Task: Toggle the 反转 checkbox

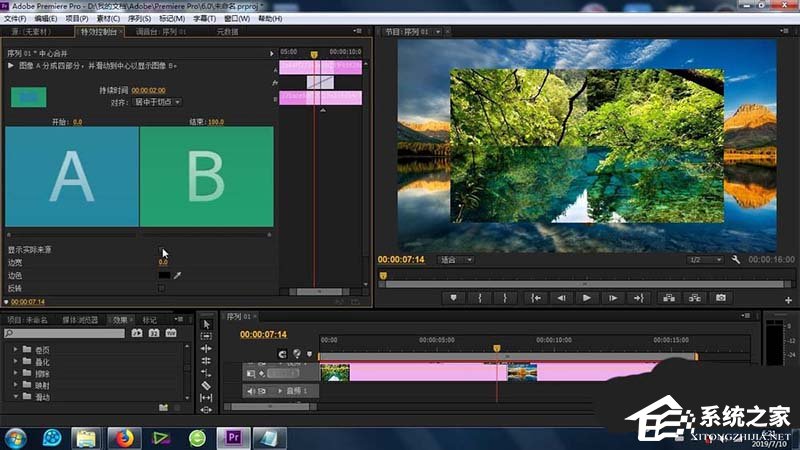Action: tap(162, 288)
